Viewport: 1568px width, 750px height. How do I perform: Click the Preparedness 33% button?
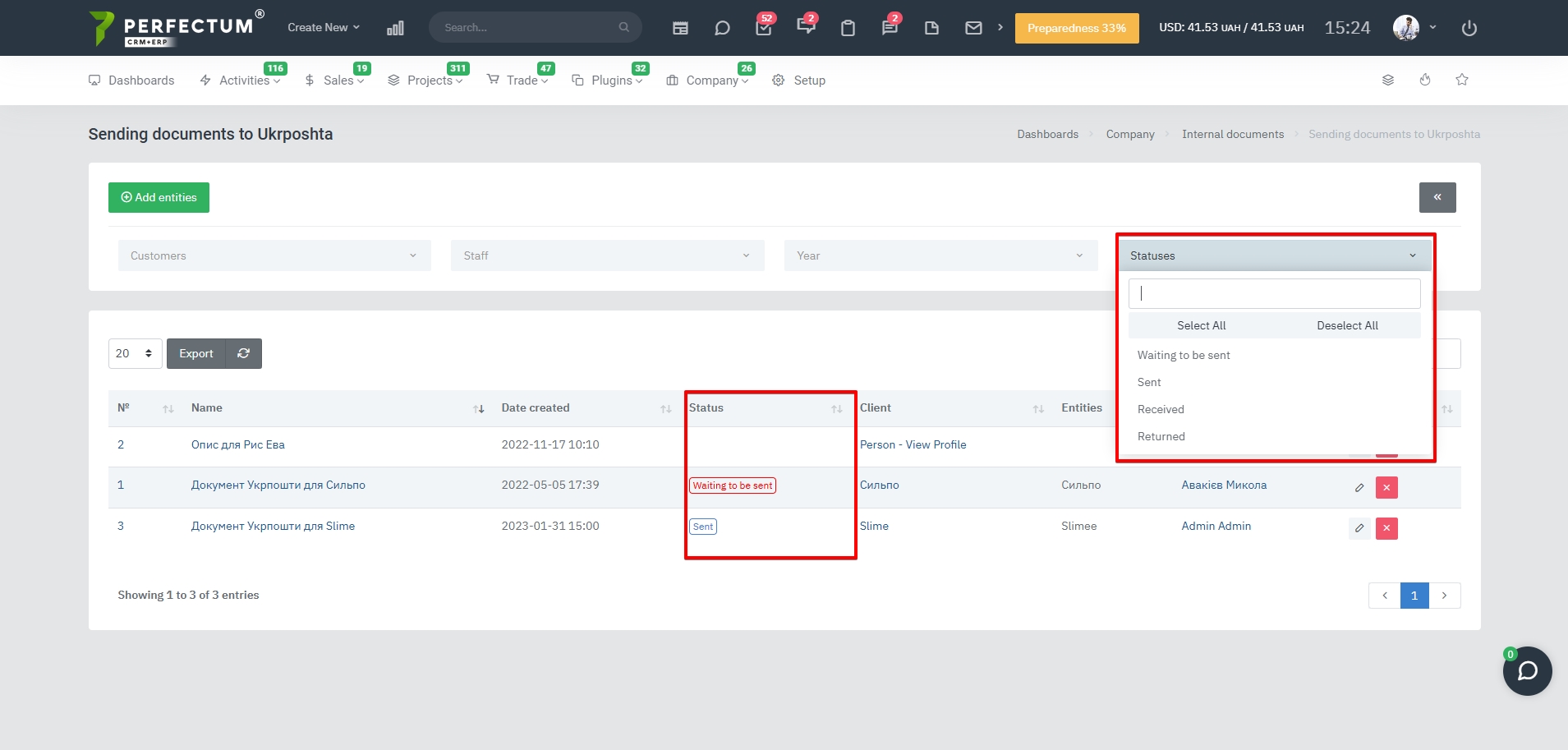1077,28
